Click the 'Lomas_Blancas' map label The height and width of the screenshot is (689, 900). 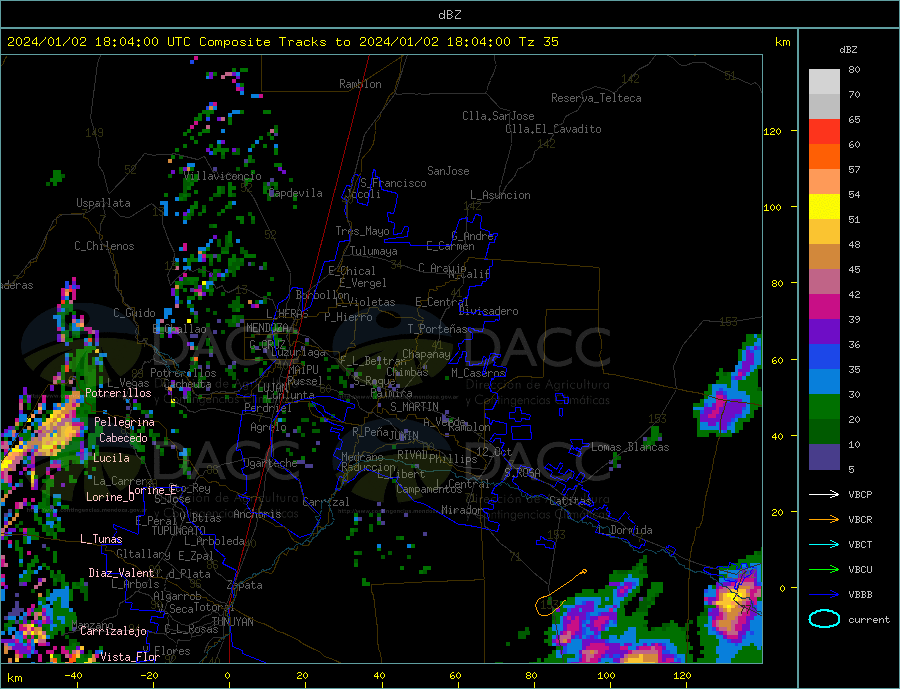coord(630,447)
